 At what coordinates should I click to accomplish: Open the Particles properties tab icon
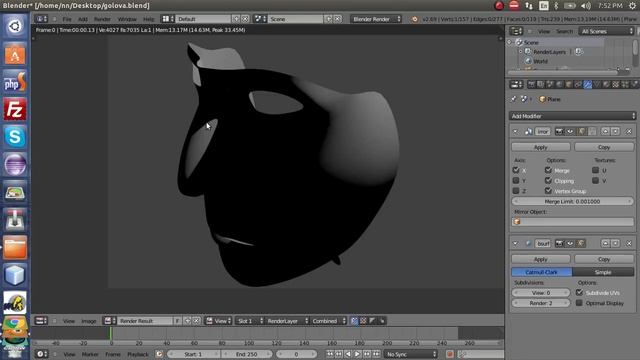[x=625, y=84]
